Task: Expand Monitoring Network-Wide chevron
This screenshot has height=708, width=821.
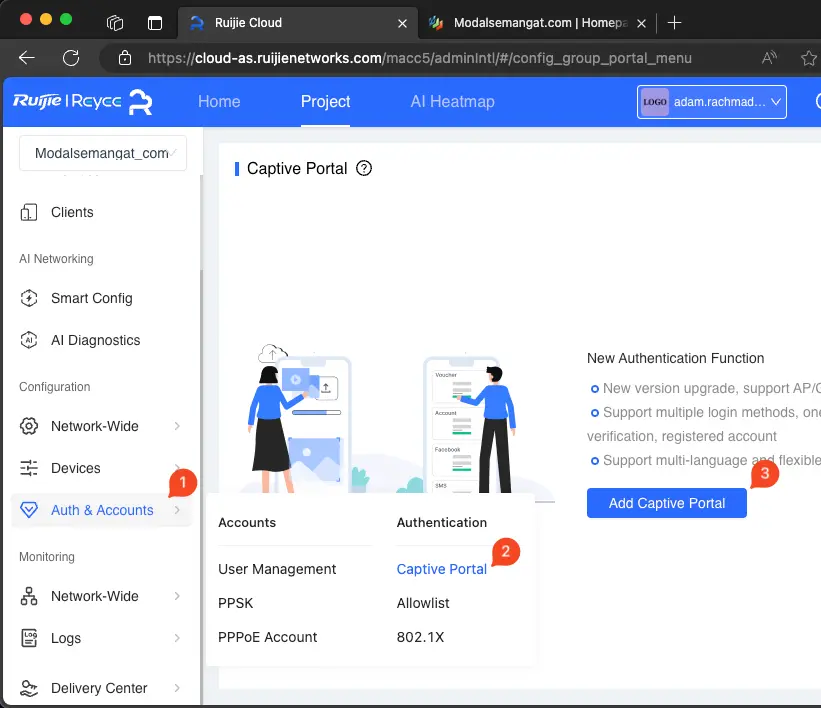Action: tap(177, 596)
